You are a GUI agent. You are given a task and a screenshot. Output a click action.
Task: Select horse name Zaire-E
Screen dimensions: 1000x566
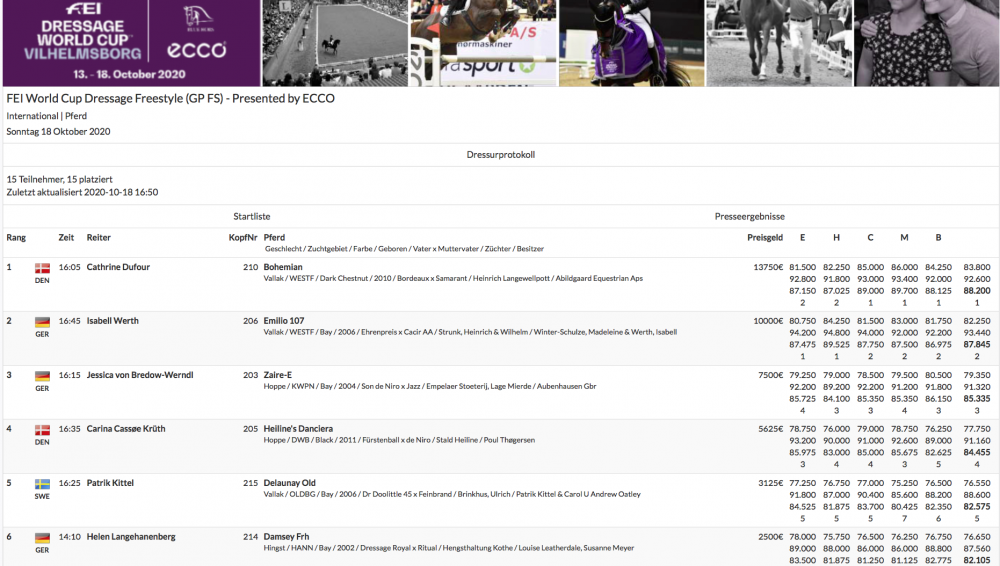coord(278,375)
